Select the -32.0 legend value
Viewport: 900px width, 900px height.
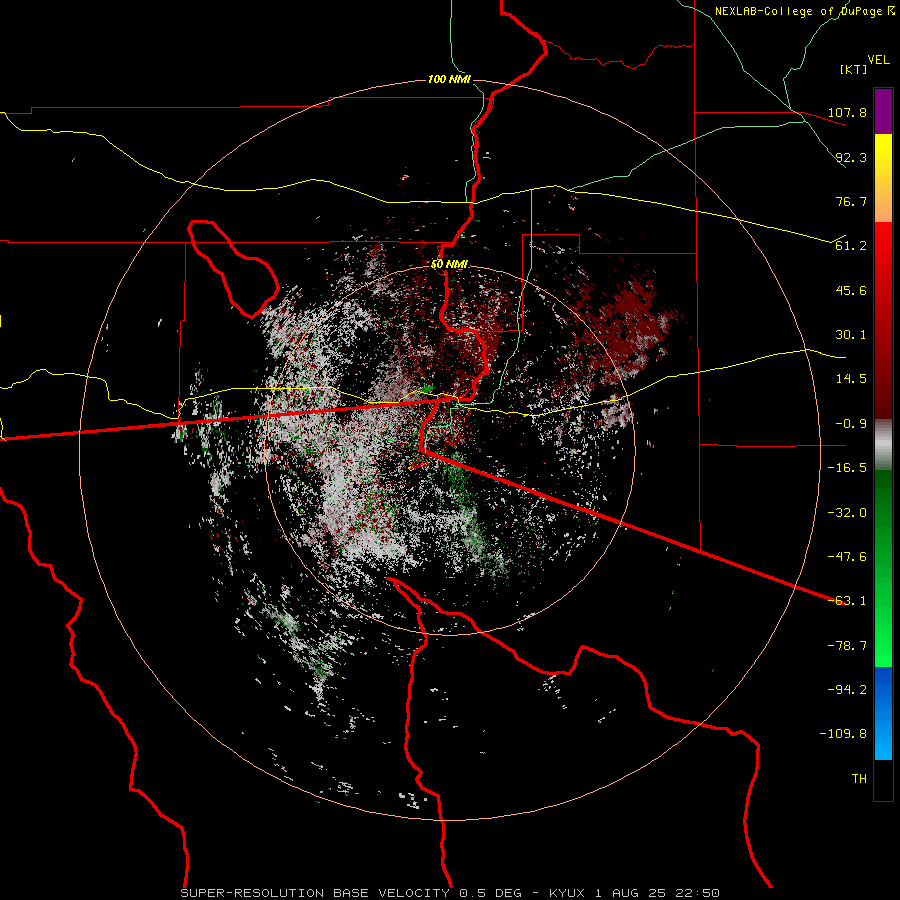pyautogui.click(x=847, y=513)
